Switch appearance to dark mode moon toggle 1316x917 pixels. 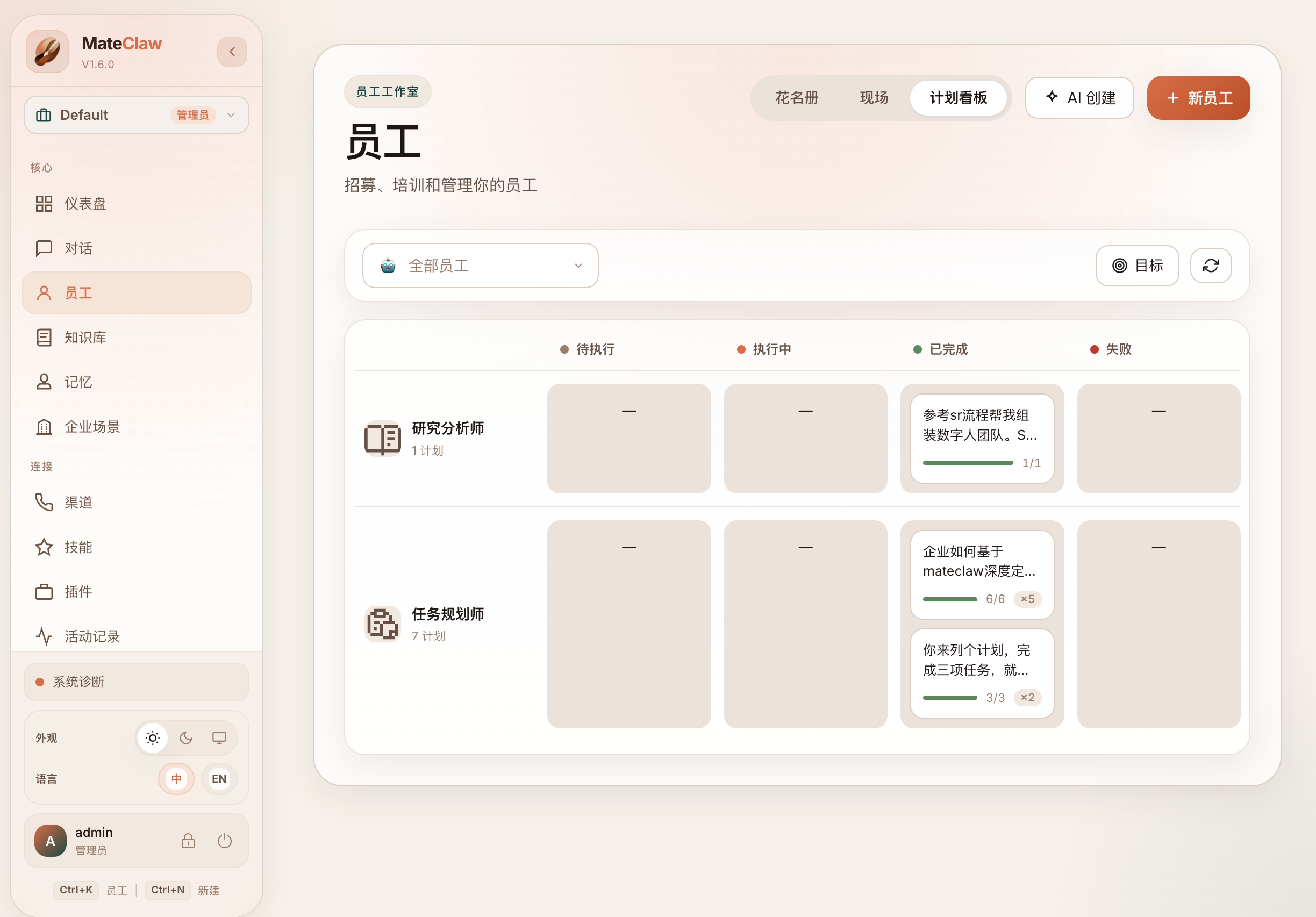click(x=187, y=738)
